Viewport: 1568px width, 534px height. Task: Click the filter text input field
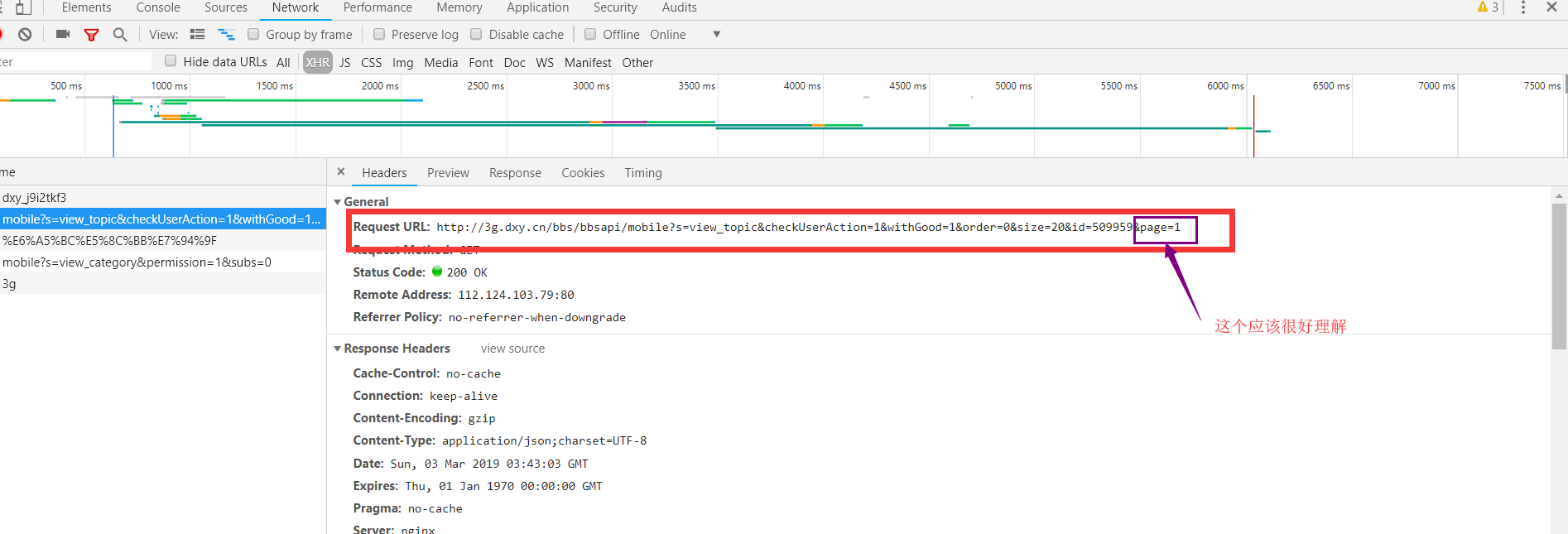[75, 62]
